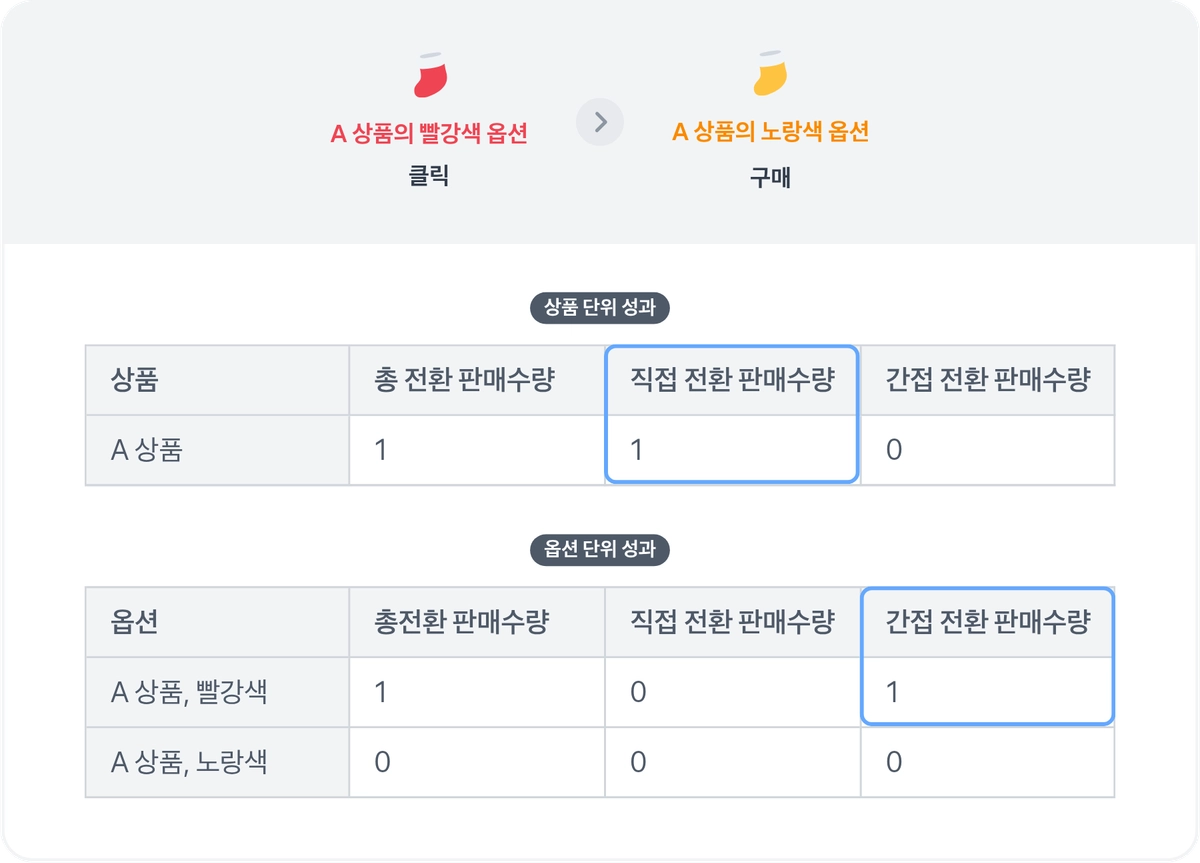Click the yellow sock icon
This screenshot has width=1200, height=863.
(x=770, y=74)
